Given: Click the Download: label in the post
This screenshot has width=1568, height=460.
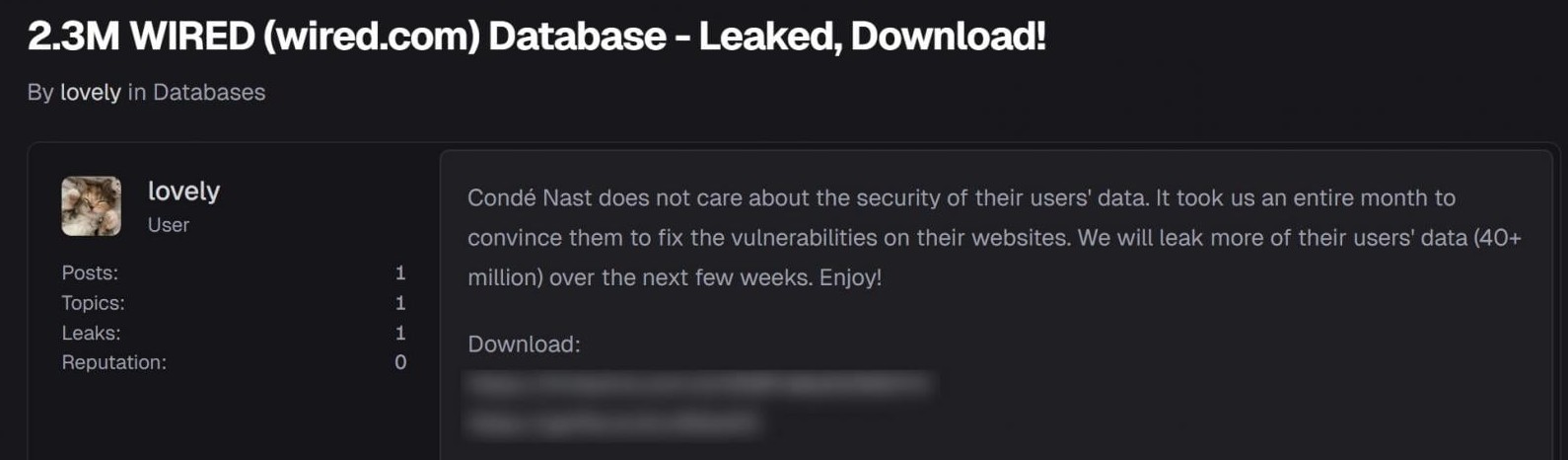Looking at the screenshot, I should coord(524,345).
